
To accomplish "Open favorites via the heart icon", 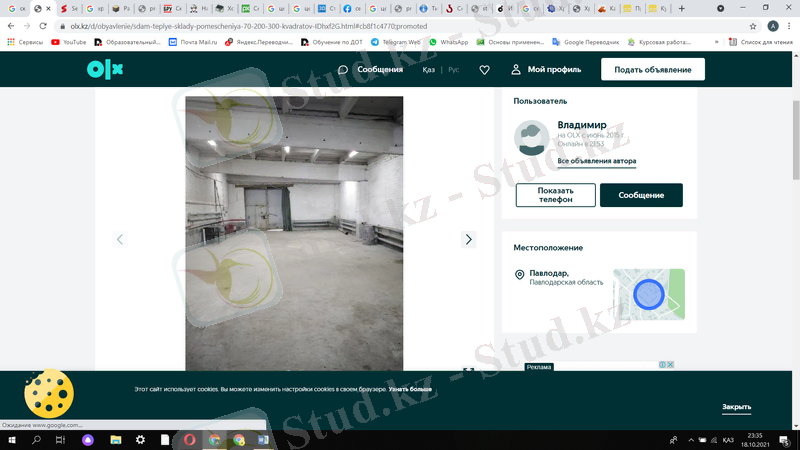I will 484,70.
